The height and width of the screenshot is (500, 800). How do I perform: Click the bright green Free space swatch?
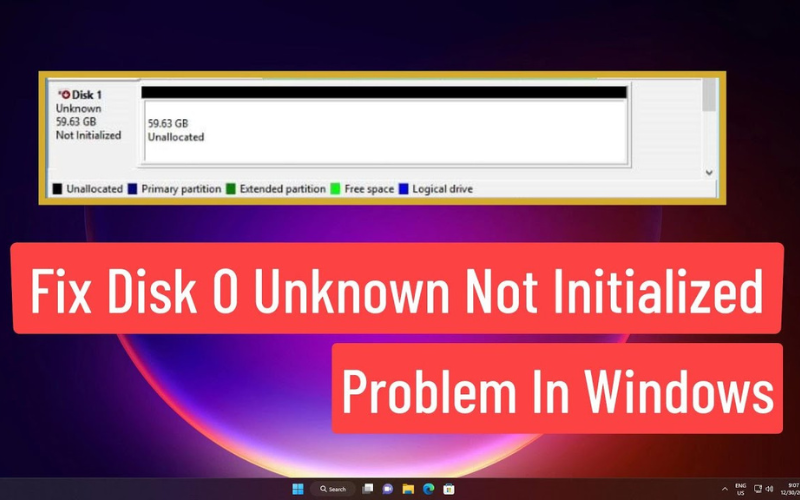click(335, 188)
